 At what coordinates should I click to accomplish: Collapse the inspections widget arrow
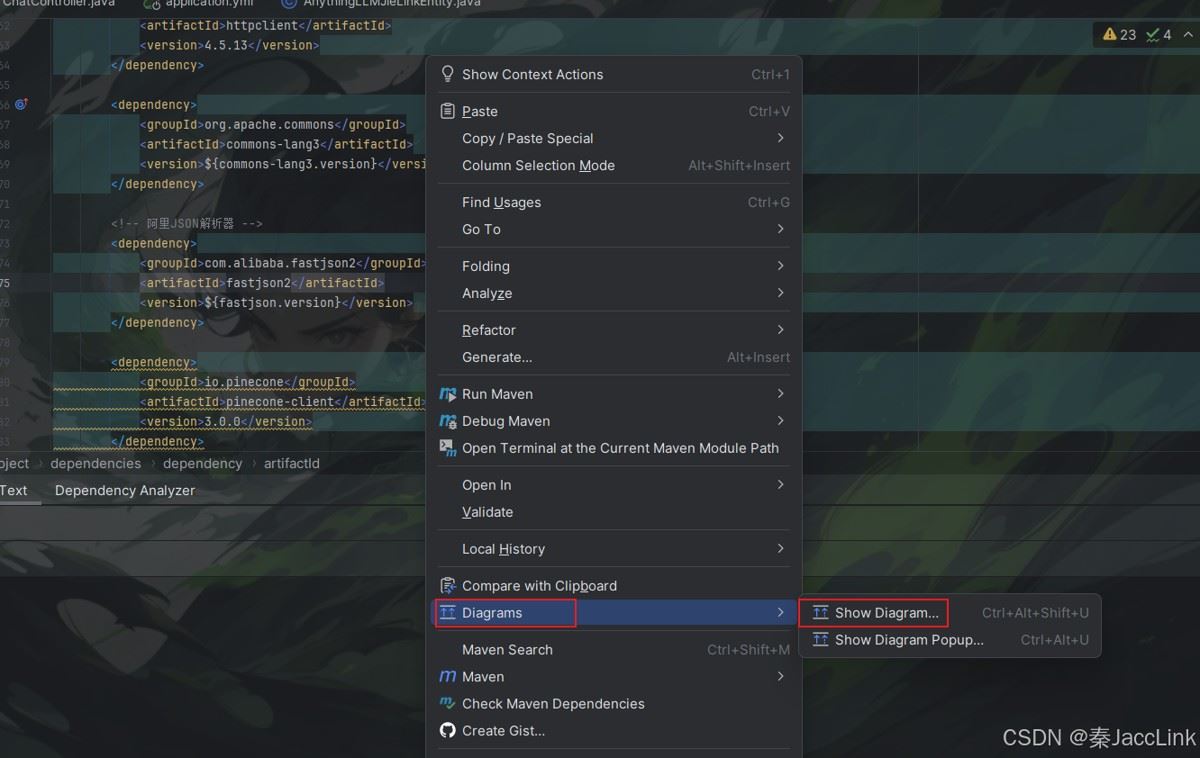pos(1188,34)
